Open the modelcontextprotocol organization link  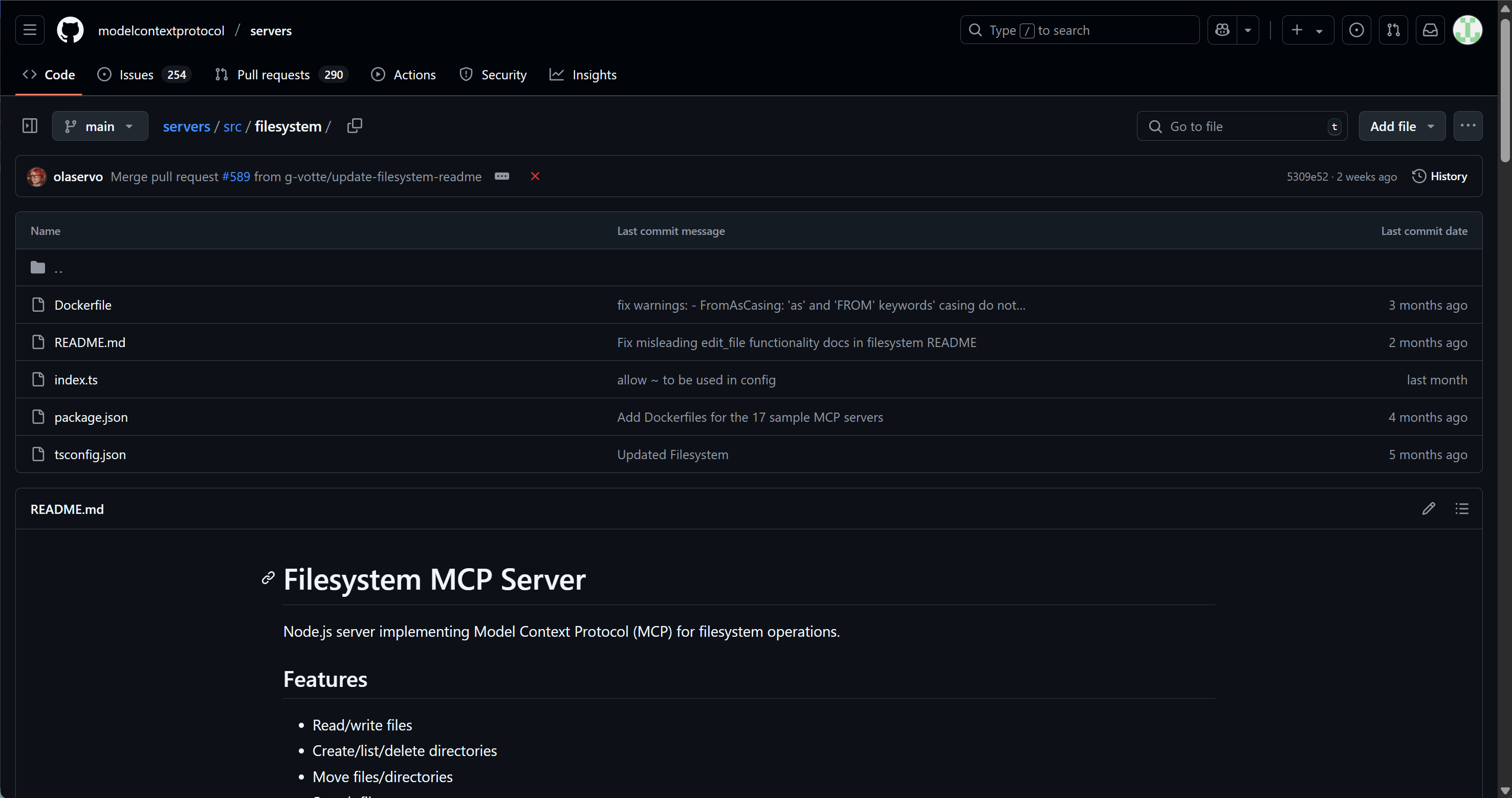[161, 31]
